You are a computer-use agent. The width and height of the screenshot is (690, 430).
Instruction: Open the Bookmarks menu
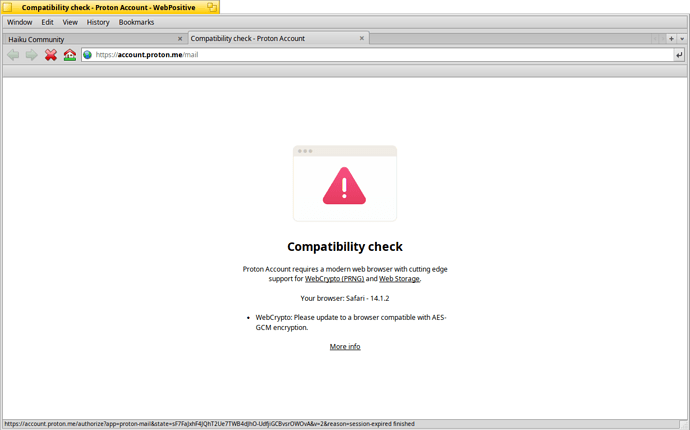(x=136, y=22)
